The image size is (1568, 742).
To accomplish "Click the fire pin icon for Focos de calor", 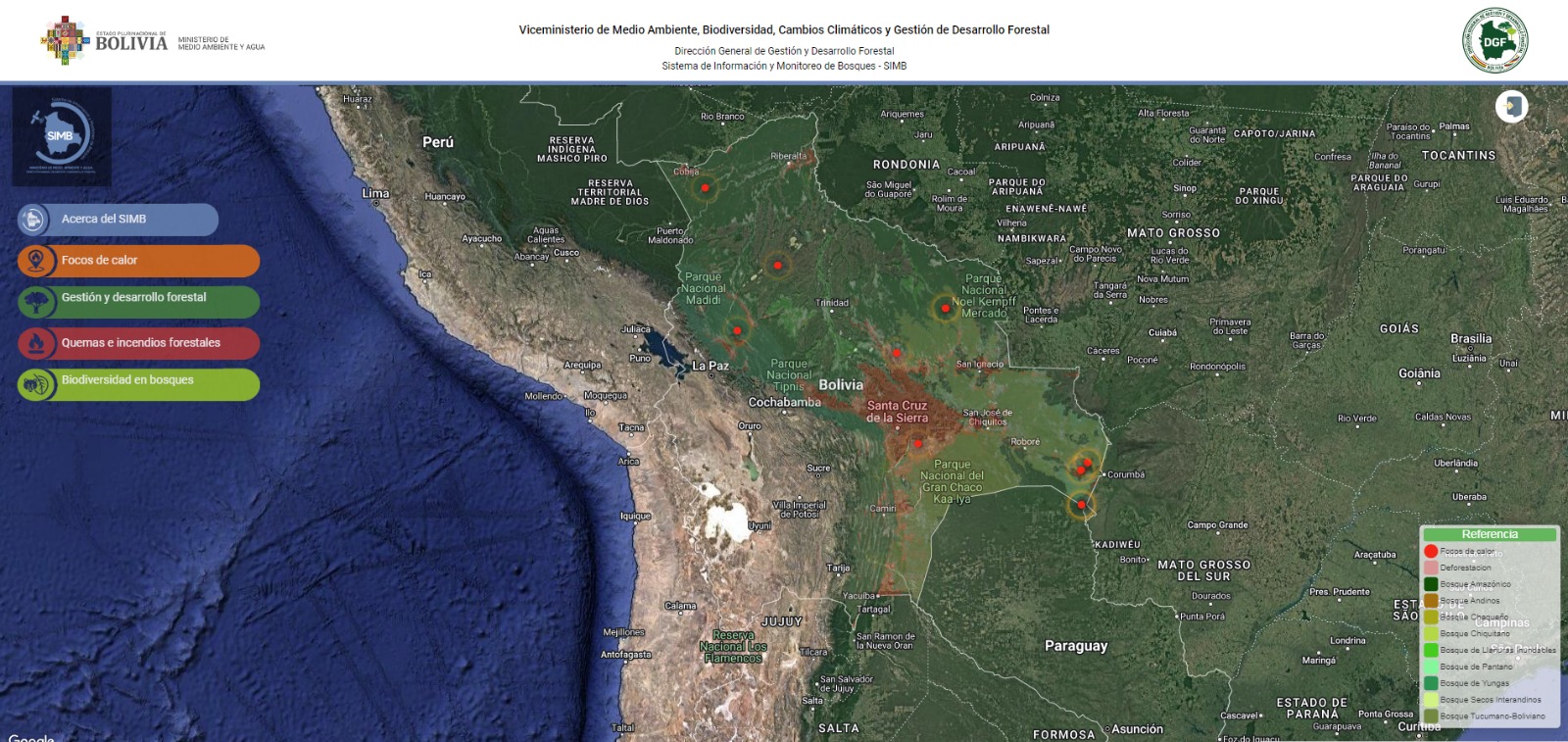I will 36,261.
